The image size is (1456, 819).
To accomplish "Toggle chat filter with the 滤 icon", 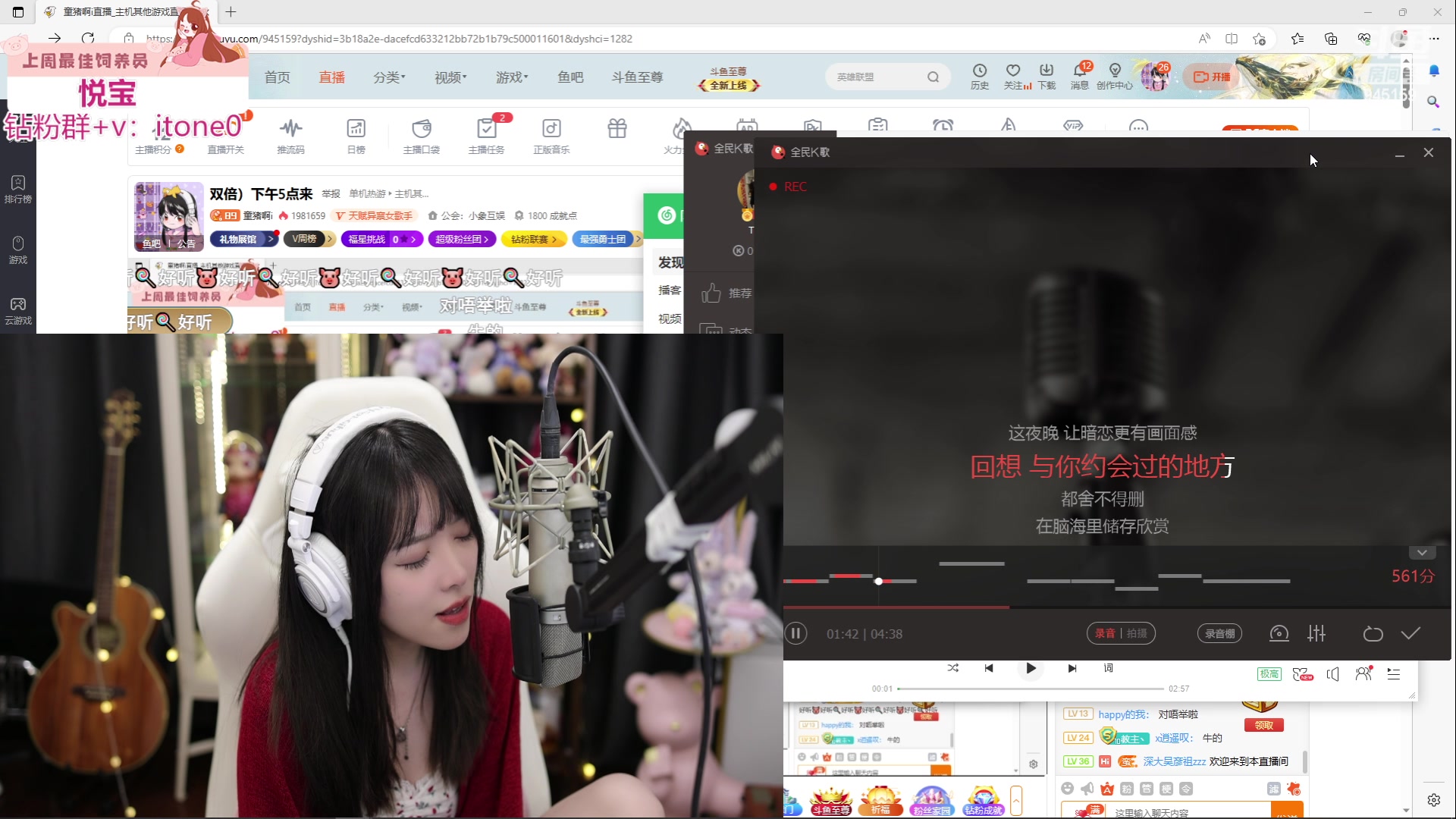I will (1275, 789).
